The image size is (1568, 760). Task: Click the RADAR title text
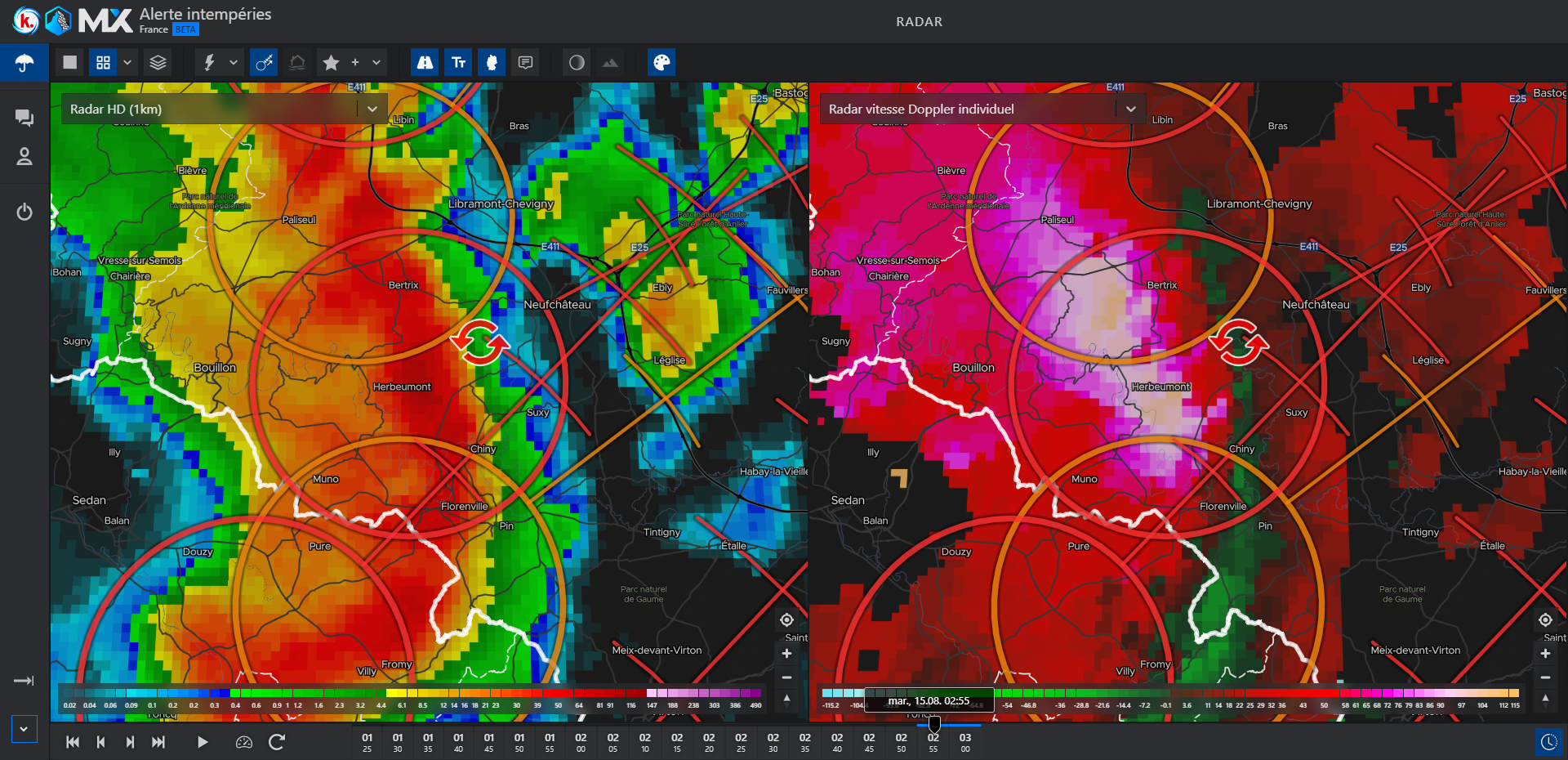919,22
